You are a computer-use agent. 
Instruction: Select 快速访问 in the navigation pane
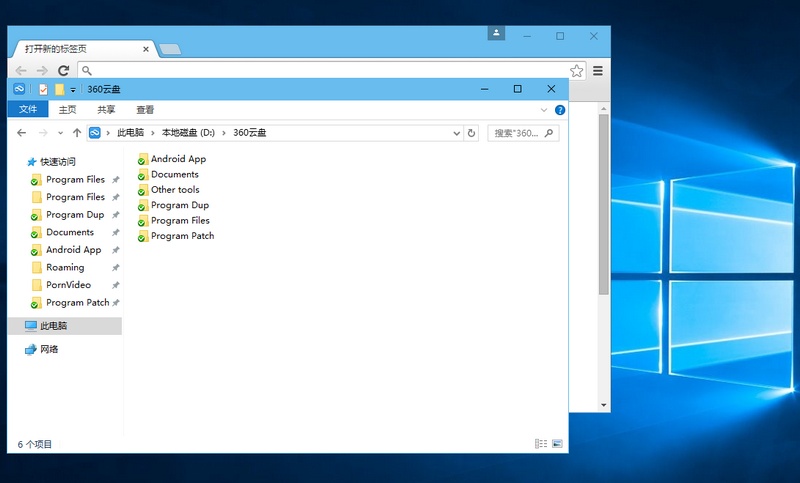click(58, 162)
